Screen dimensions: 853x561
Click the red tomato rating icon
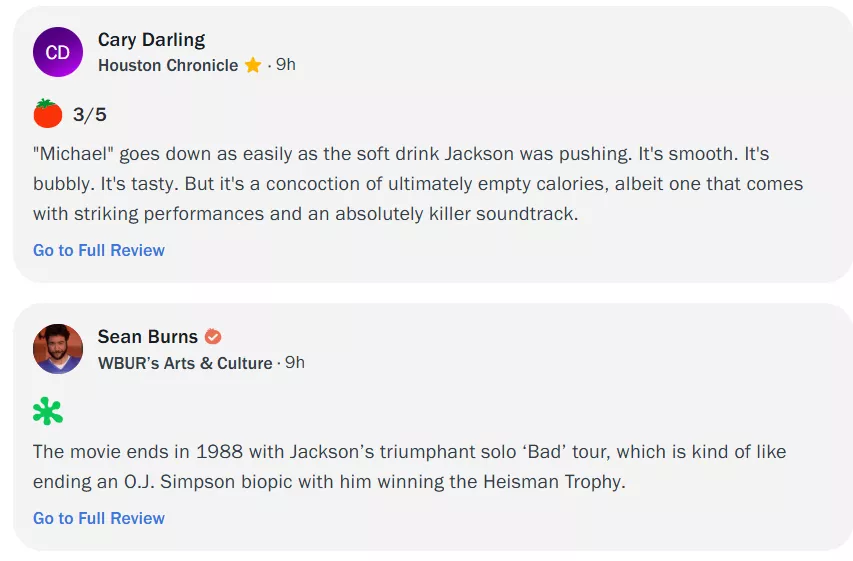click(x=48, y=114)
